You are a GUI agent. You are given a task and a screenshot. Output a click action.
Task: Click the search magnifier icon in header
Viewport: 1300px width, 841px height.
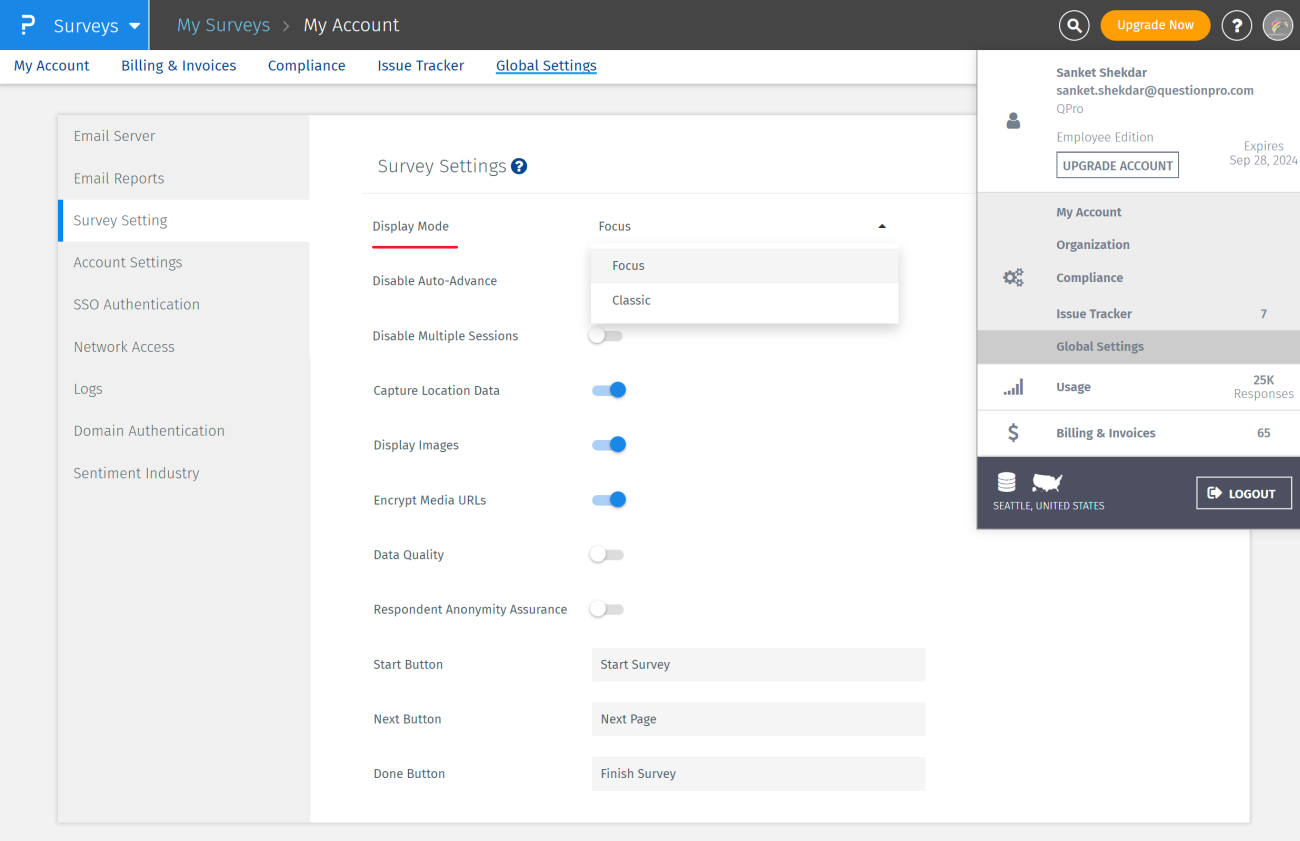tap(1074, 25)
